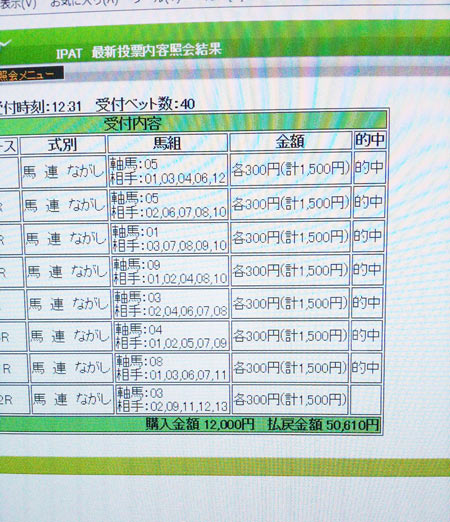Select the bet cell with 軸馬:03 相手:02,04,06,07,08
Image resolution: width=450 pixels, height=522 pixels.
(171, 304)
